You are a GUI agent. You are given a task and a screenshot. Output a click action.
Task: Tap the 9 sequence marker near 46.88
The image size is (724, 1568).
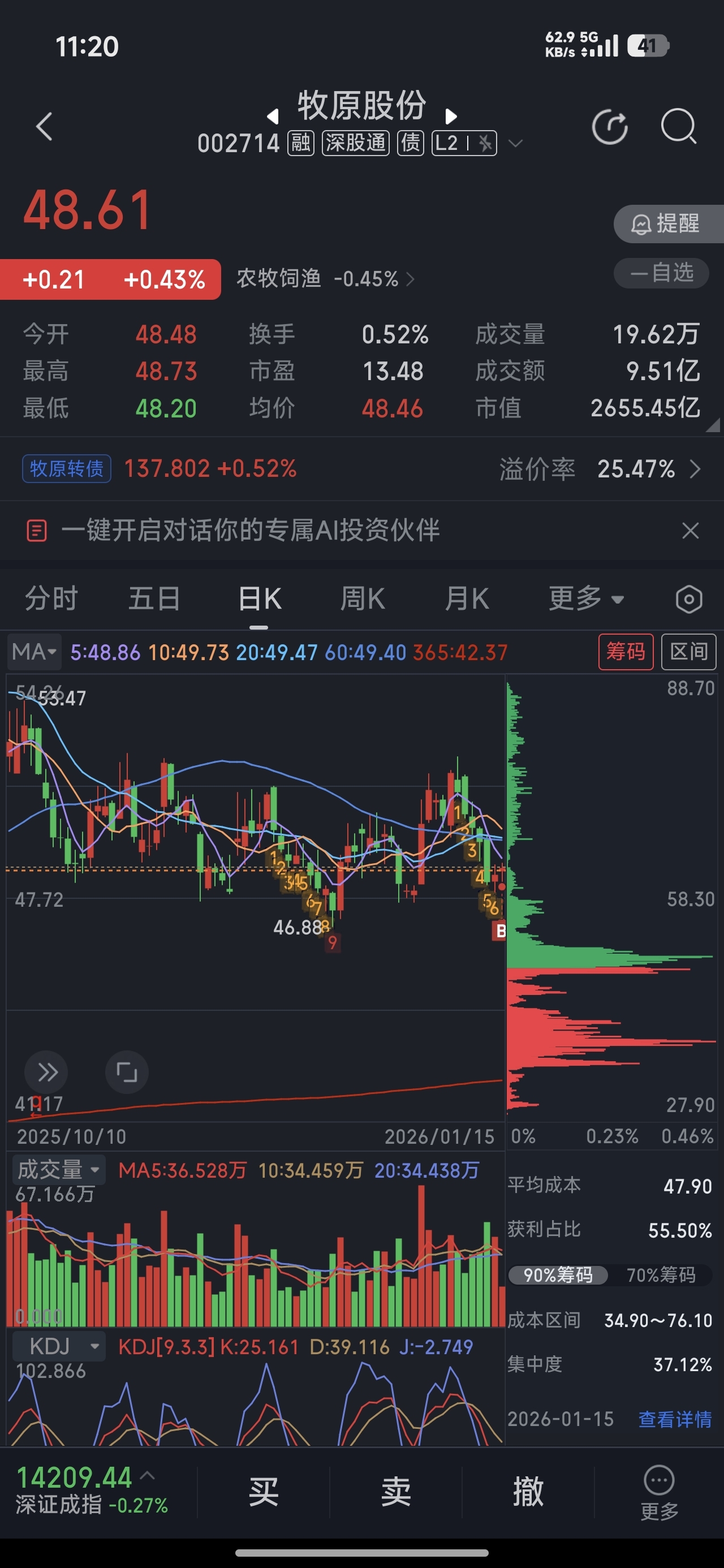[332, 943]
